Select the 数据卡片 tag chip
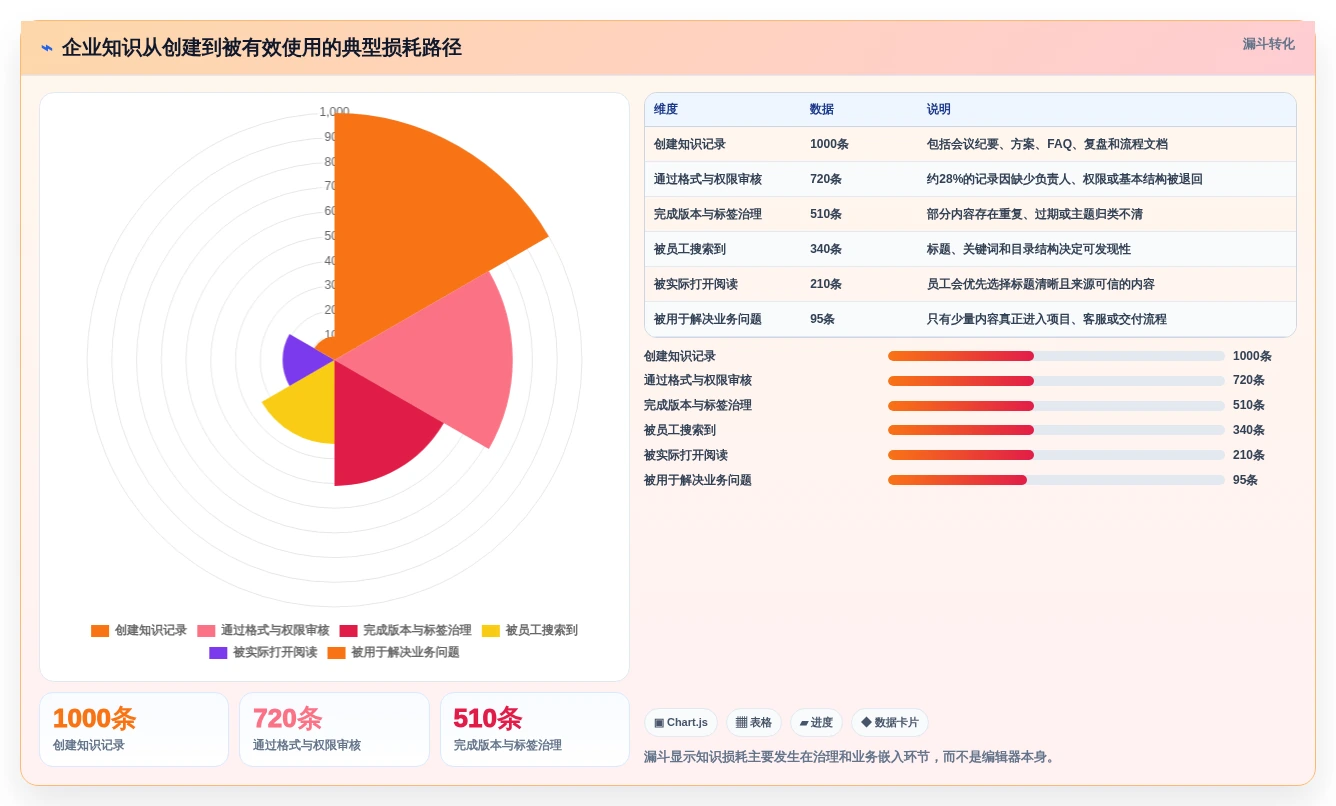 [890, 722]
